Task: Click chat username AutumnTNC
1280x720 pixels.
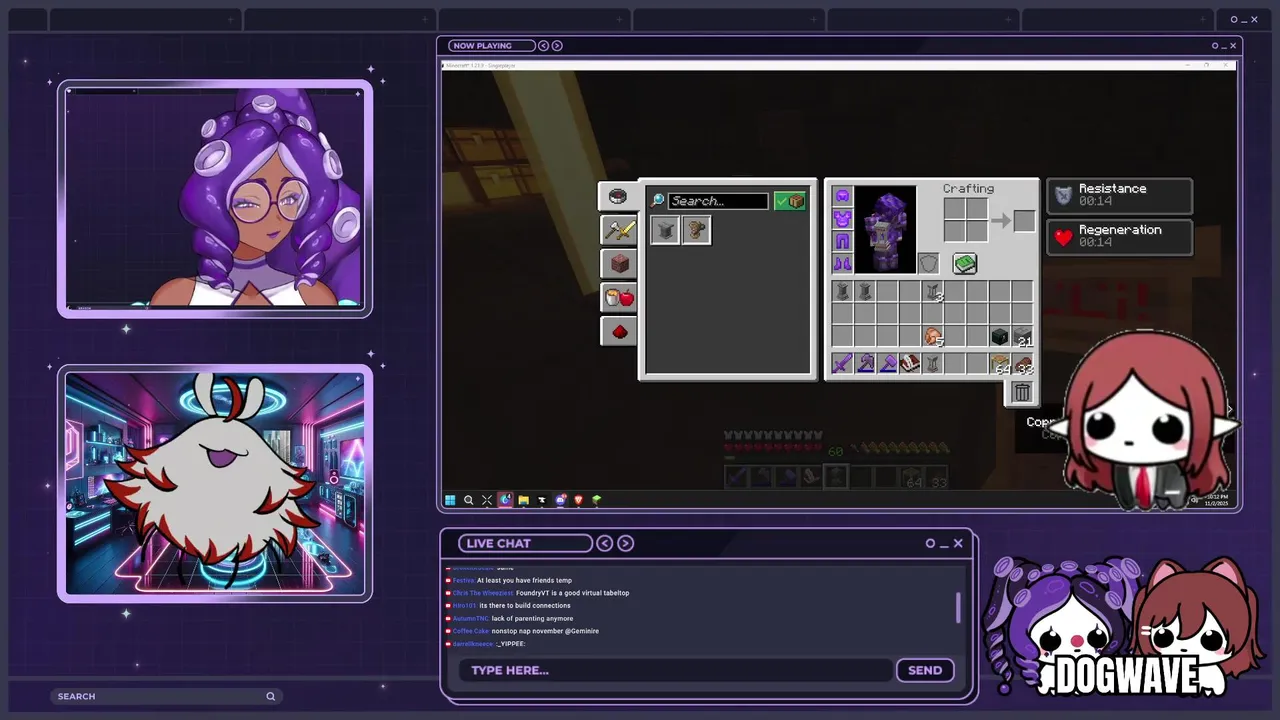Action: click(x=471, y=618)
